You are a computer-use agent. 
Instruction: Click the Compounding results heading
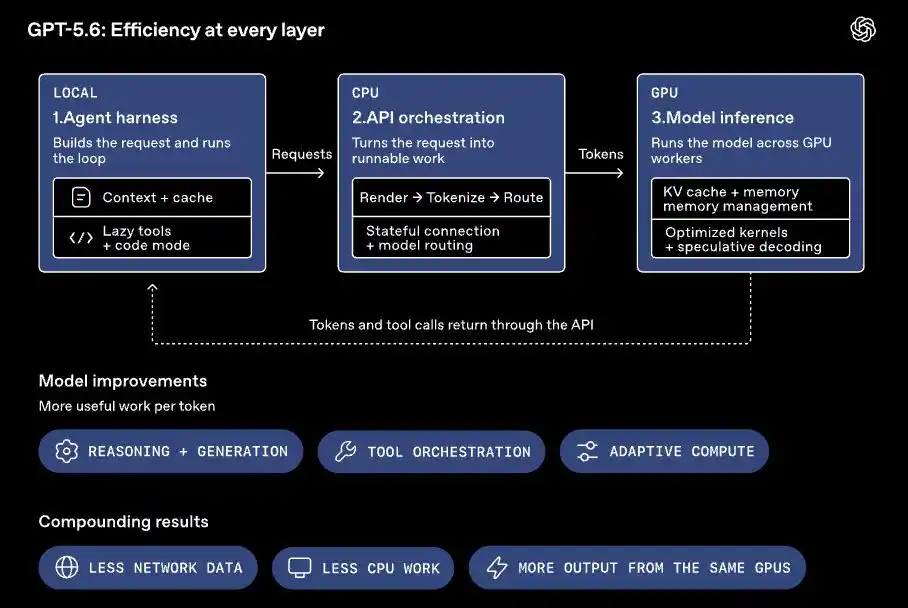(x=123, y=522)
